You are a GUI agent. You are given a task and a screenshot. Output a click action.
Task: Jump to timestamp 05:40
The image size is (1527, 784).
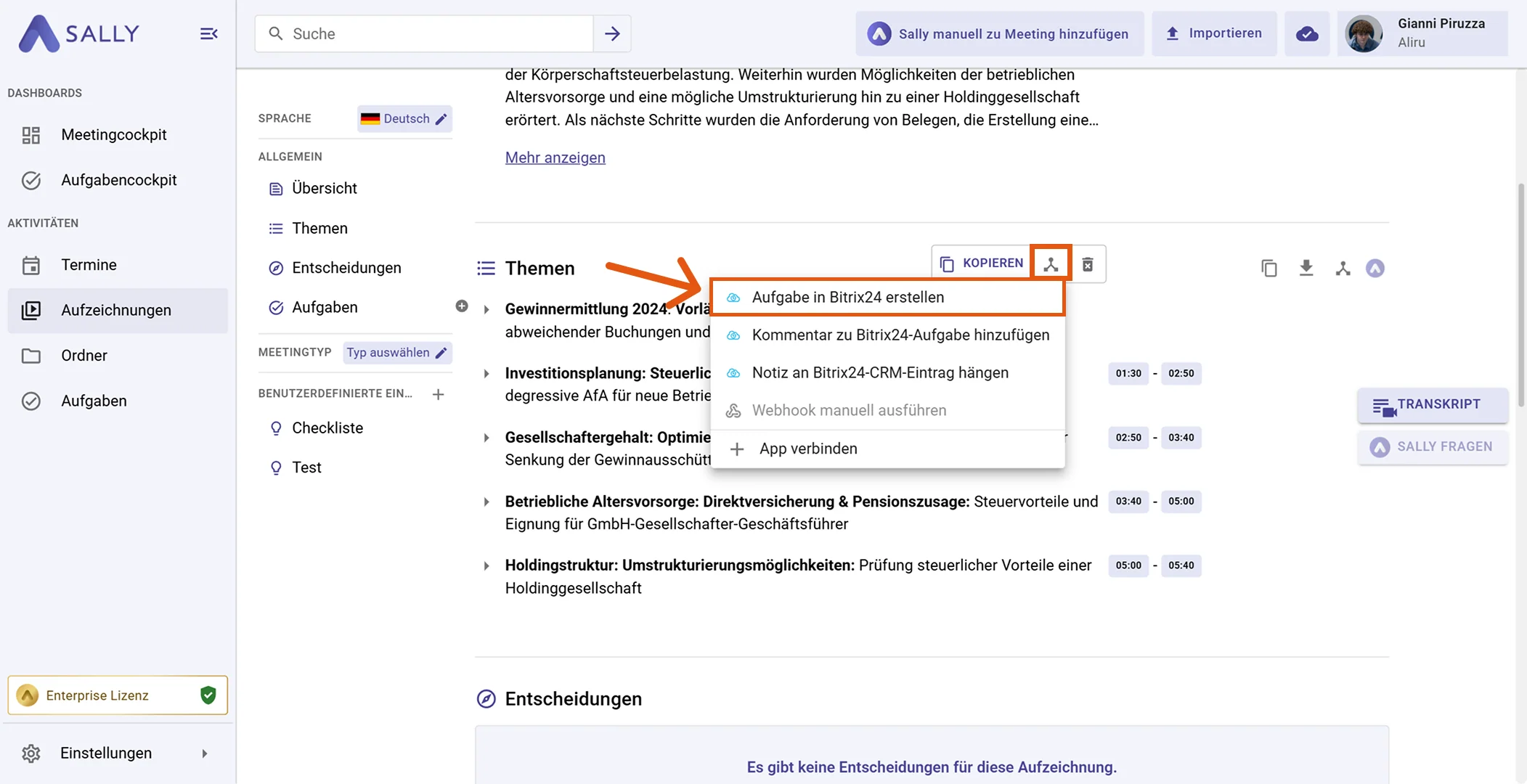coord(1181,565)
